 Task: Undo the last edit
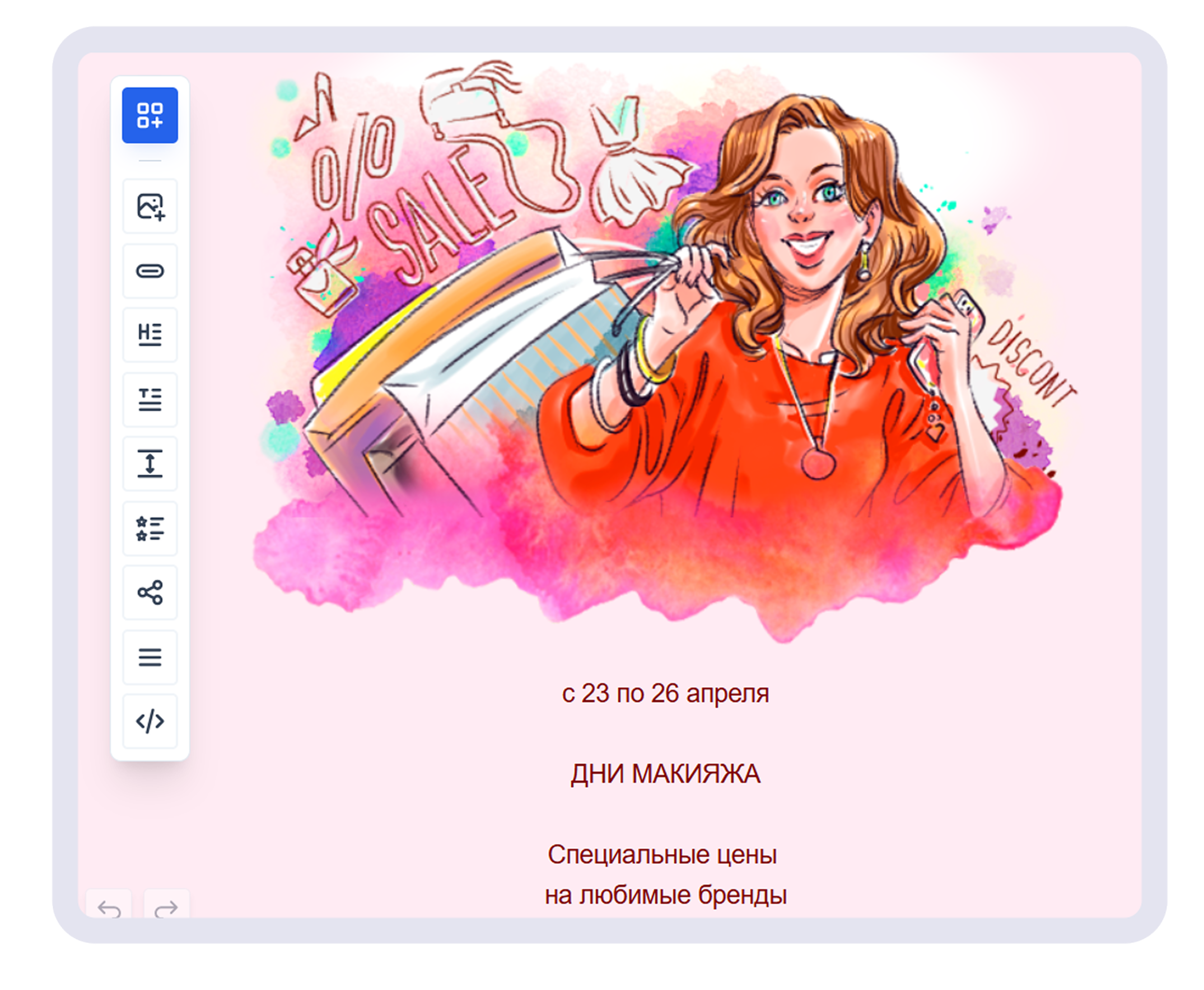[x=109, y=907]
